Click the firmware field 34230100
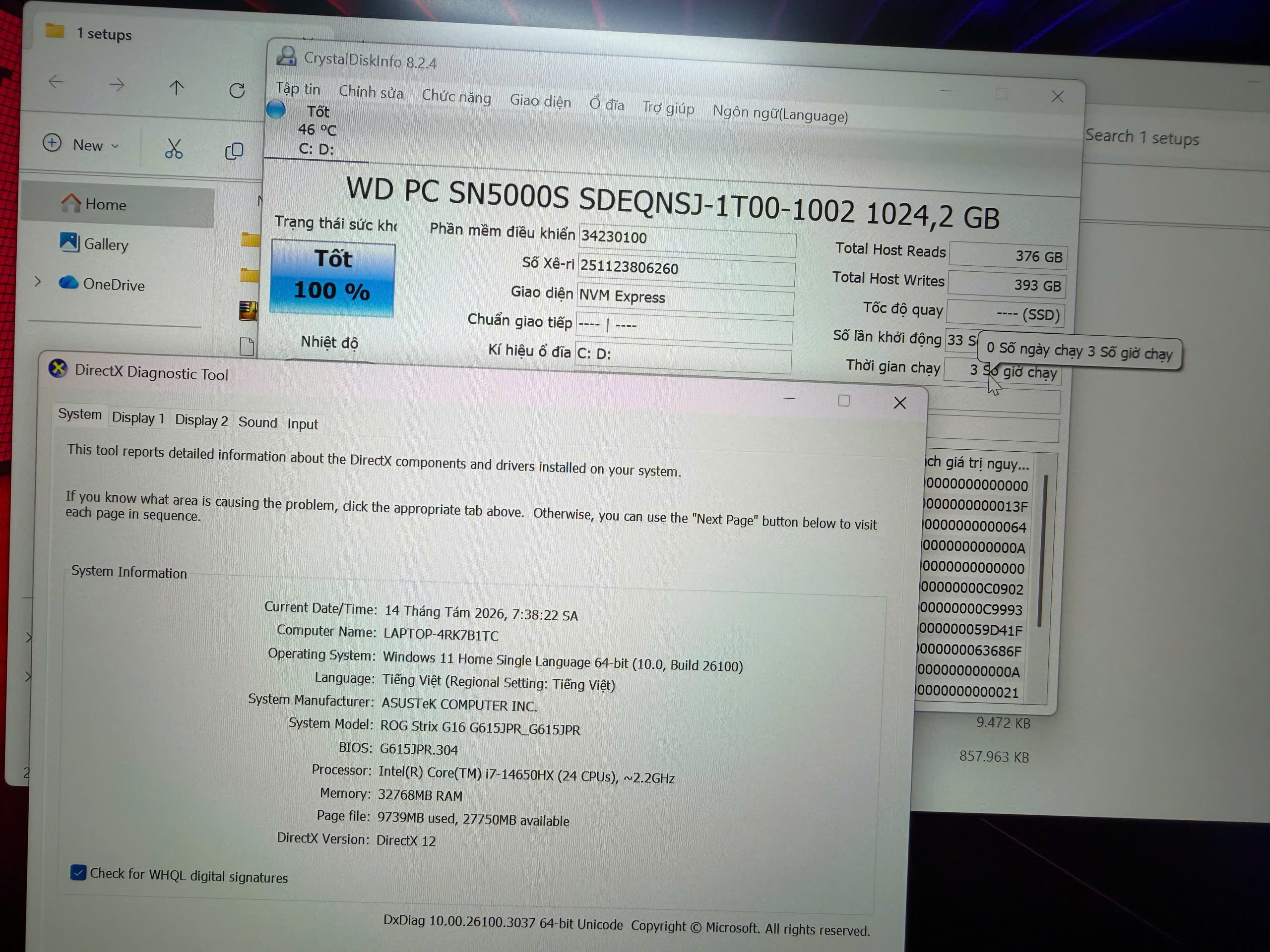This screenshot has height=952, width=1270. [687, 240]
